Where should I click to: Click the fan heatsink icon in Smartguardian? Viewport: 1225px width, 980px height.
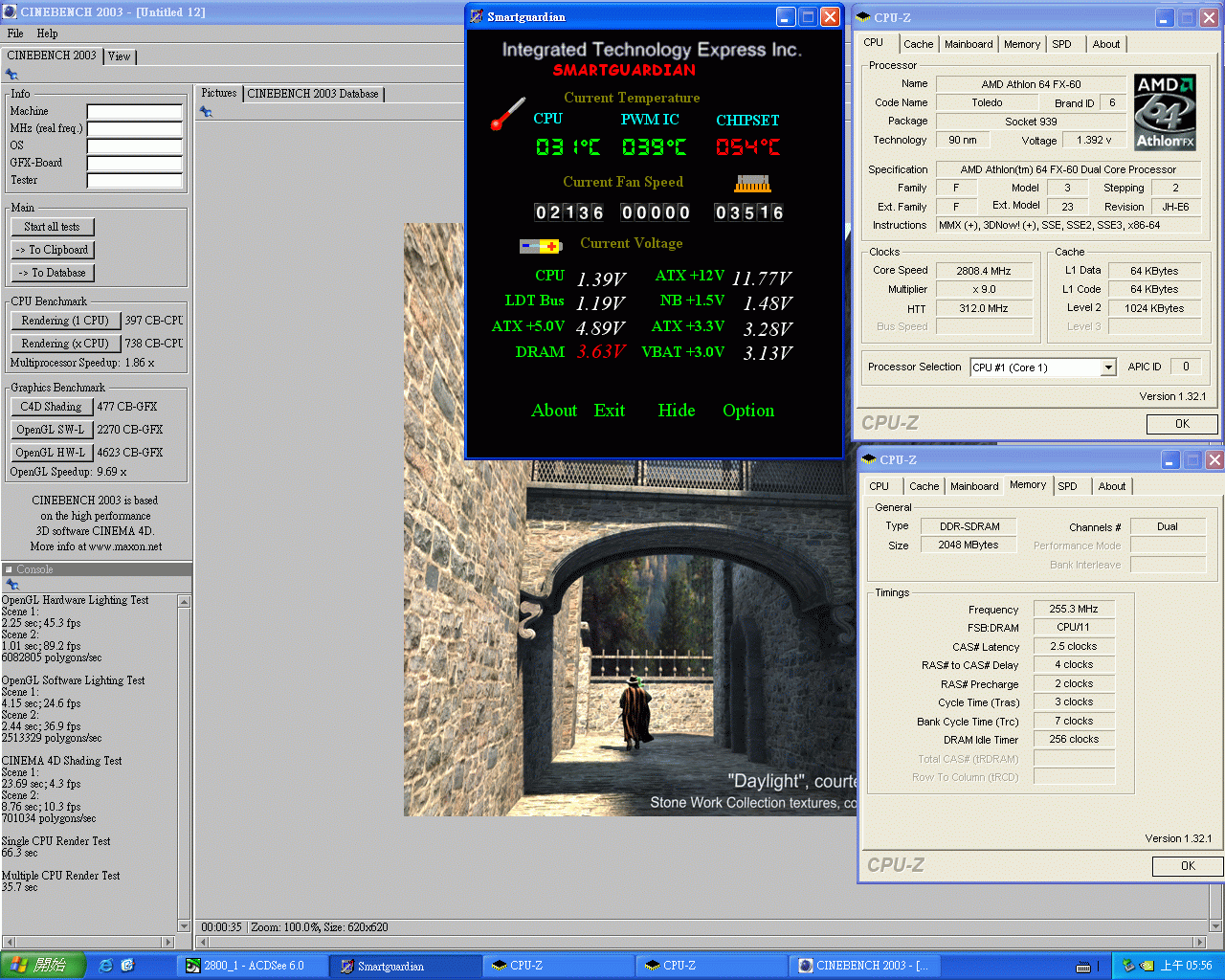(752, 183)
